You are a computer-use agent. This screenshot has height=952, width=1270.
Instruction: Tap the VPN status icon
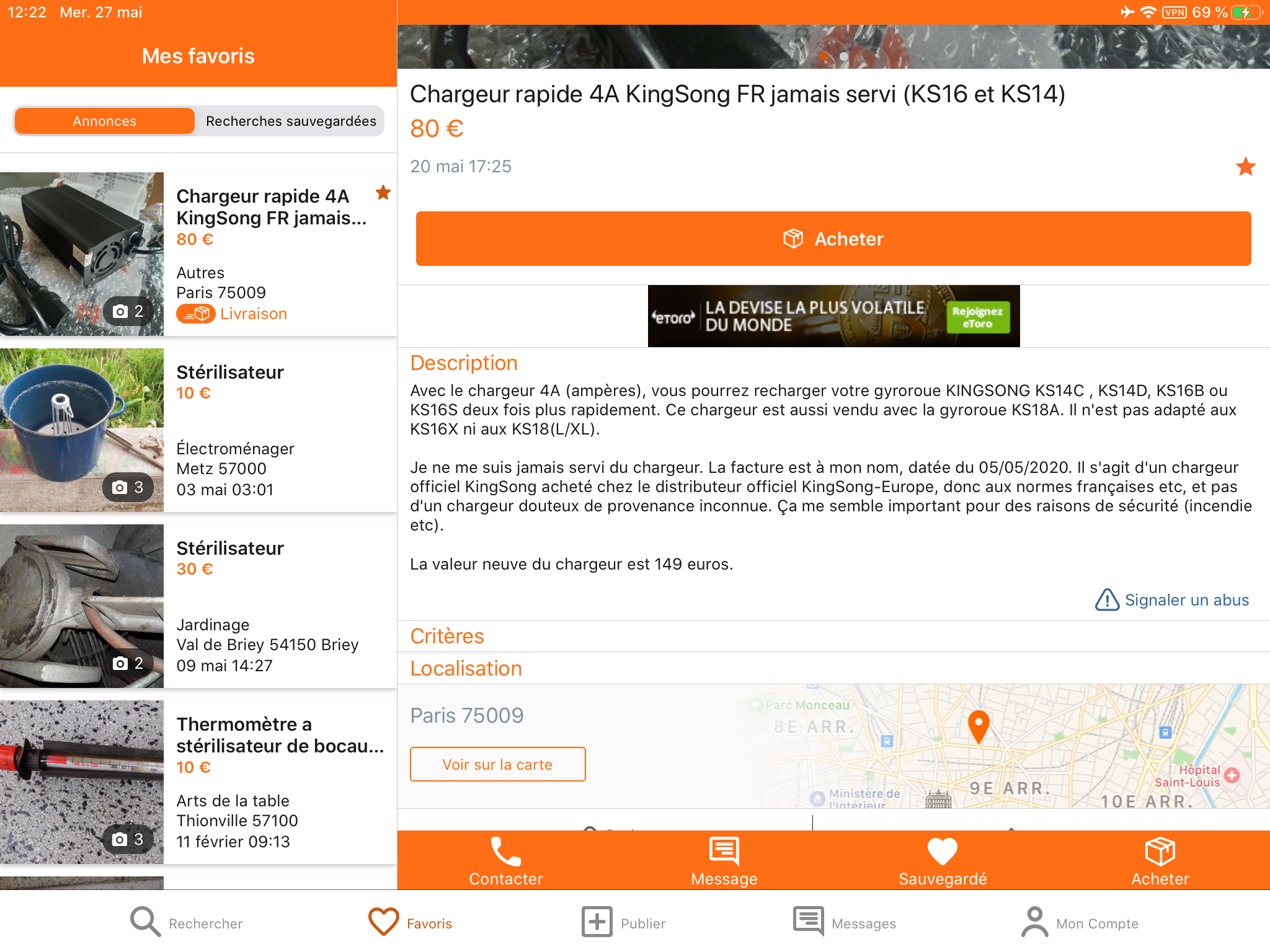click(x=1175, y=12)
